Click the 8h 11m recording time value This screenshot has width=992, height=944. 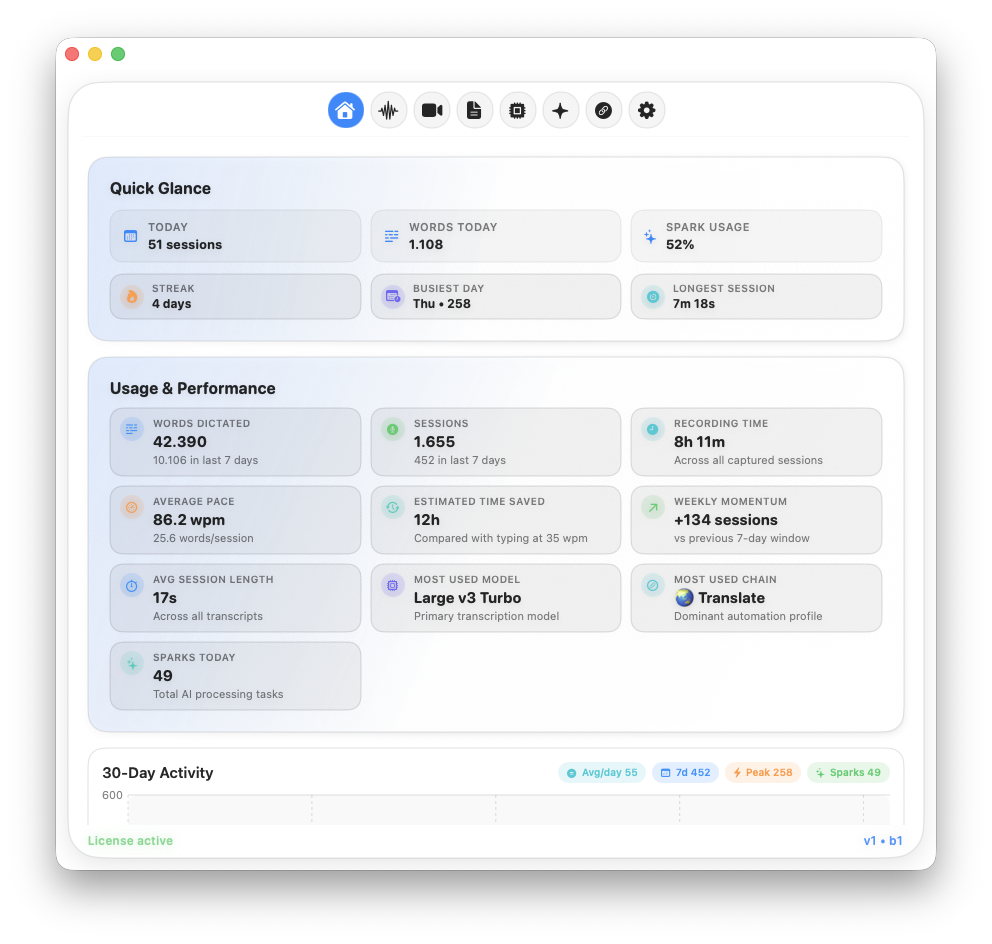(x=699, y=442)
